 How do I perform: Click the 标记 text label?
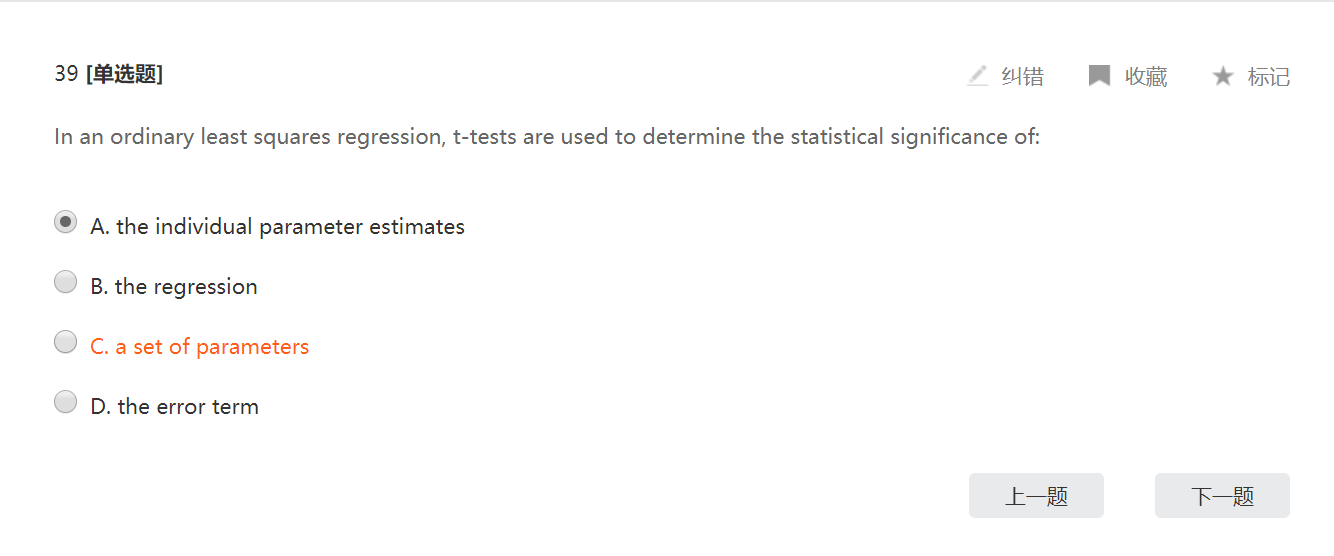tap(1269, 77)
